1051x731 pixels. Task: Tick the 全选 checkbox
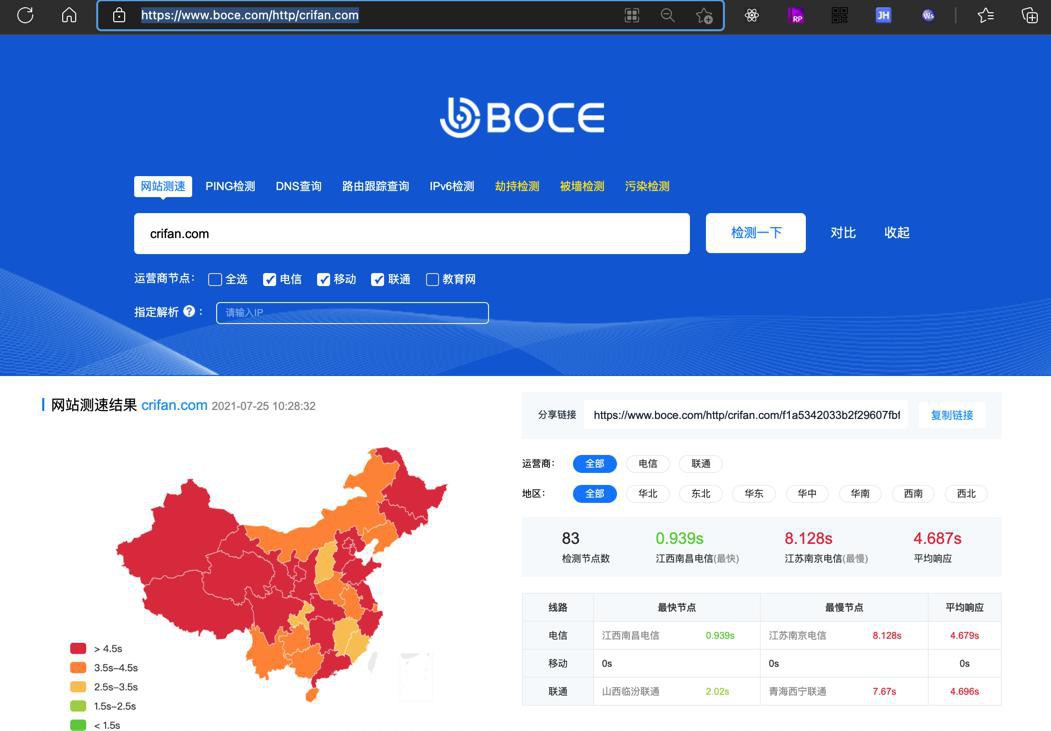(x=215, y=279)
